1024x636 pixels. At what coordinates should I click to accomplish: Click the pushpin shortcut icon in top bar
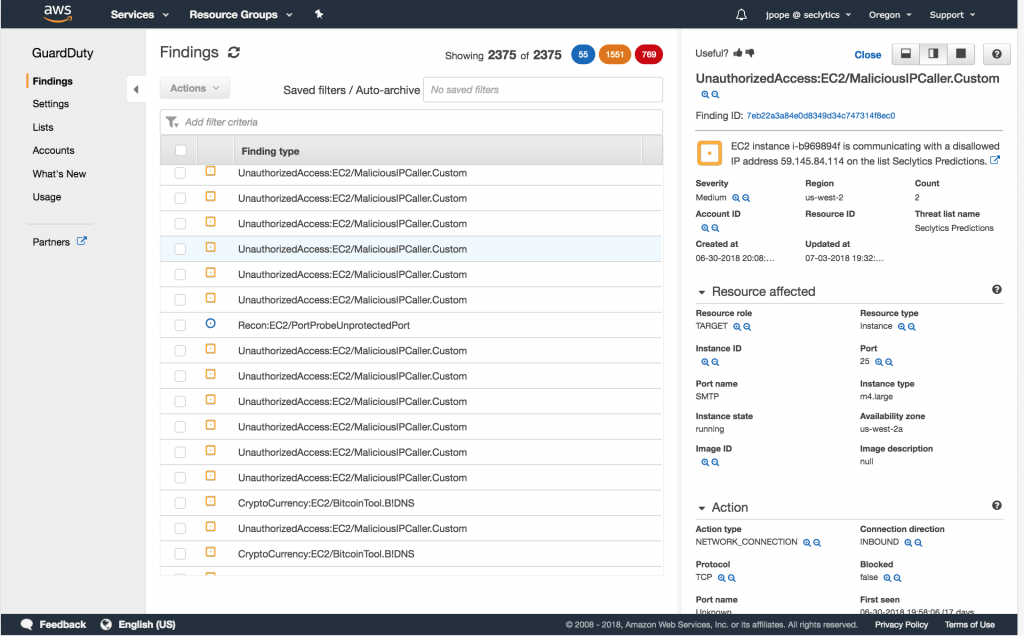point(319,14)
